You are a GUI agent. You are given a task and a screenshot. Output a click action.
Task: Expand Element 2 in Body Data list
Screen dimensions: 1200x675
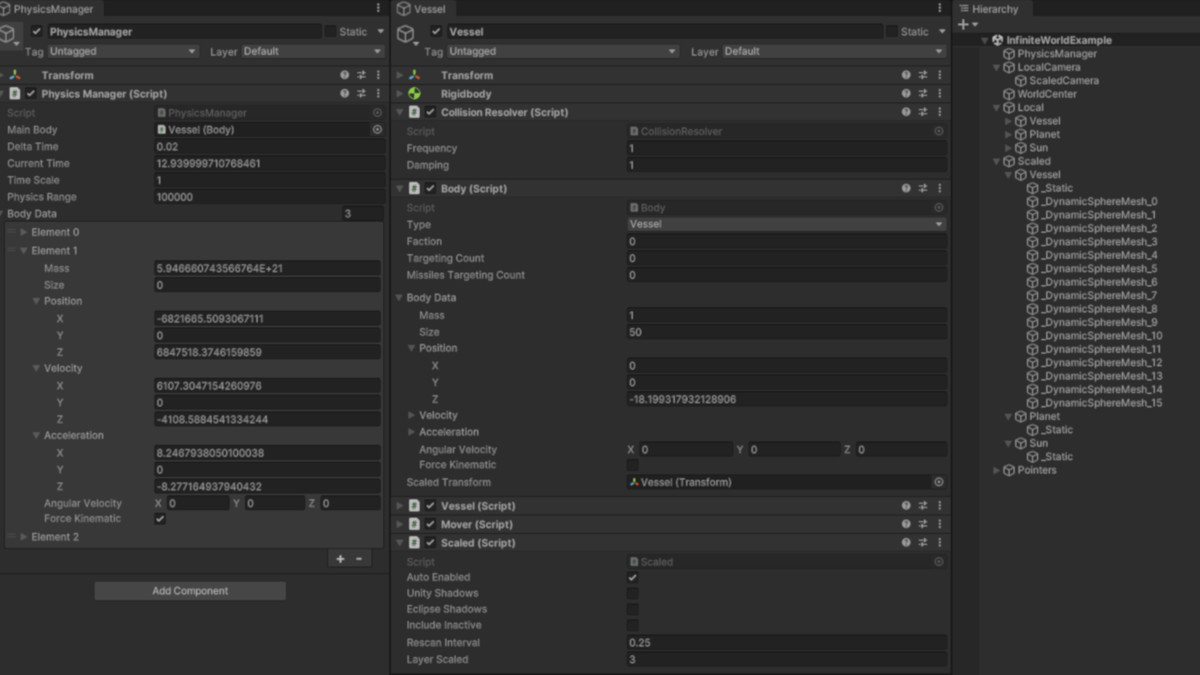(x=24, y=537)
